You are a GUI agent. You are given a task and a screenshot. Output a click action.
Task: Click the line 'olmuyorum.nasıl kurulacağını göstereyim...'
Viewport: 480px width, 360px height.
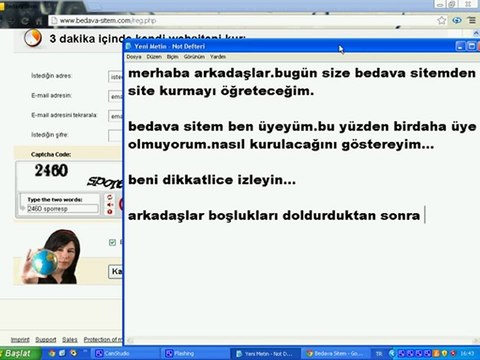281,145
